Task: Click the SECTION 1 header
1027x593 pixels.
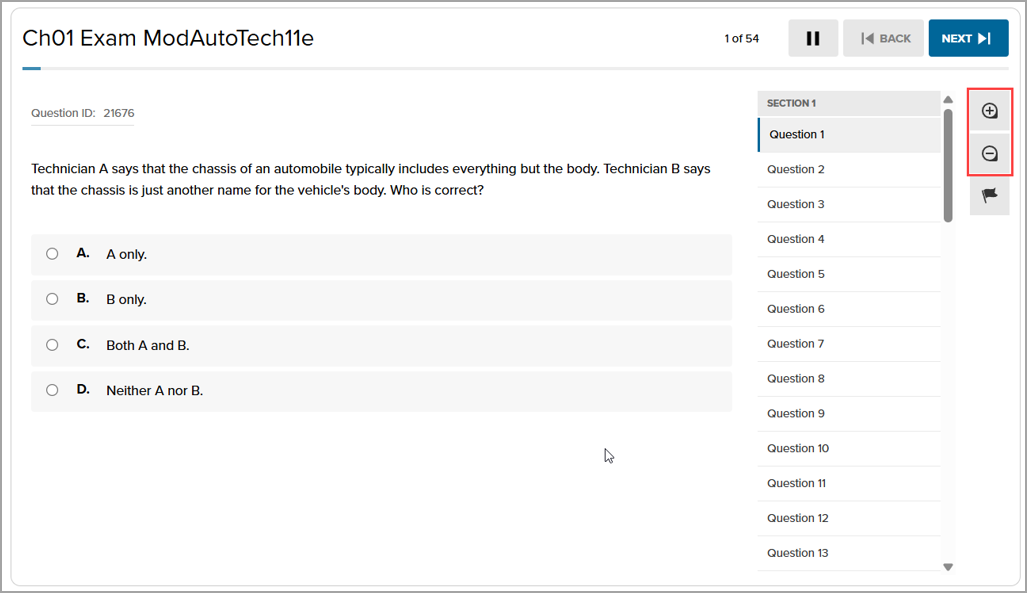Action: pyautogui.click(x=792, y=103)
